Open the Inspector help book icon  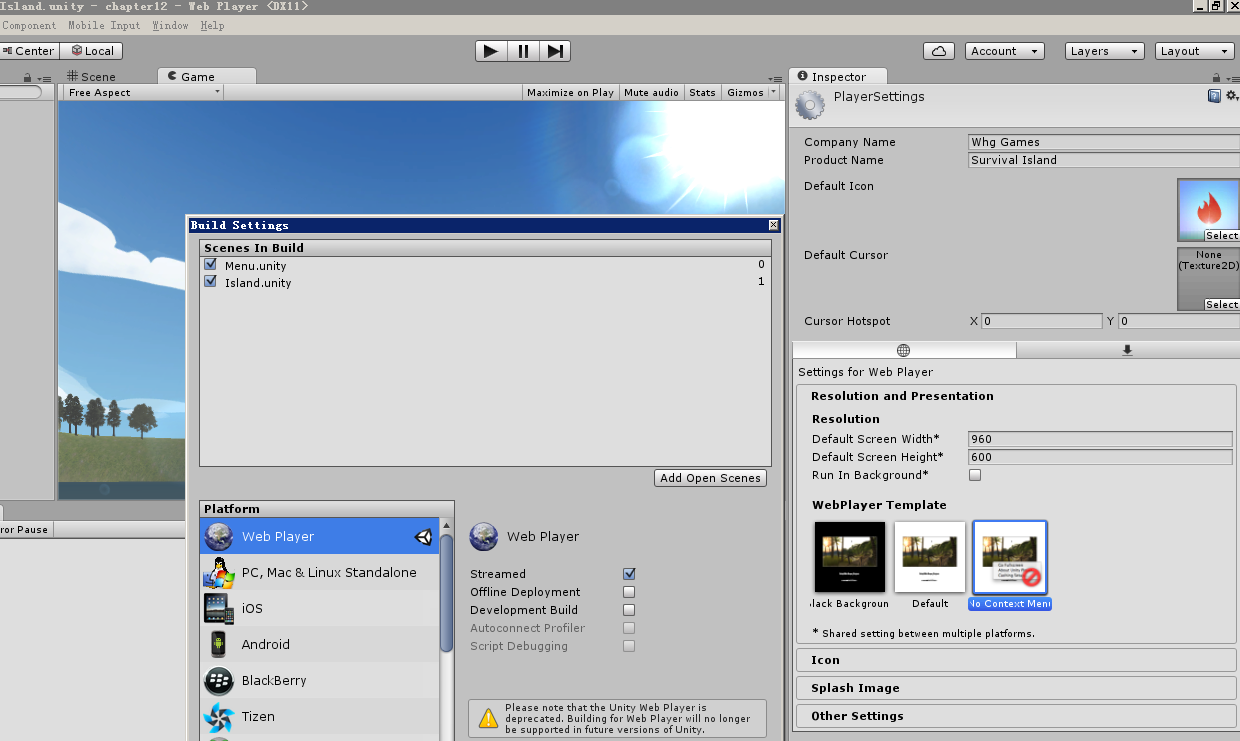tap(1214, 96)
